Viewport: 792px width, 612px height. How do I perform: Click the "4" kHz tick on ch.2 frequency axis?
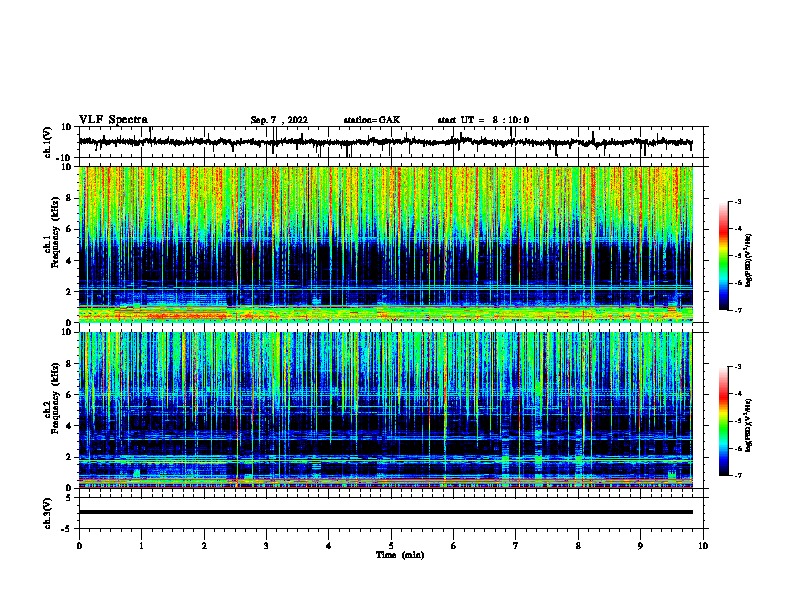[69, 426]
